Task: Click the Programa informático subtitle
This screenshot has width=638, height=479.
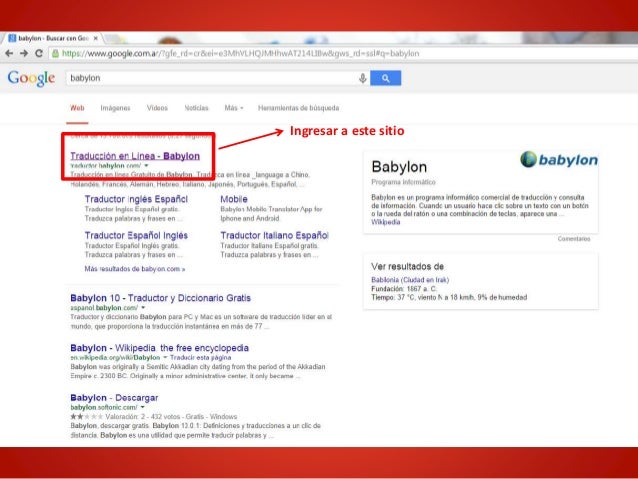Action: pyautogui.click(x=403, y=182)
